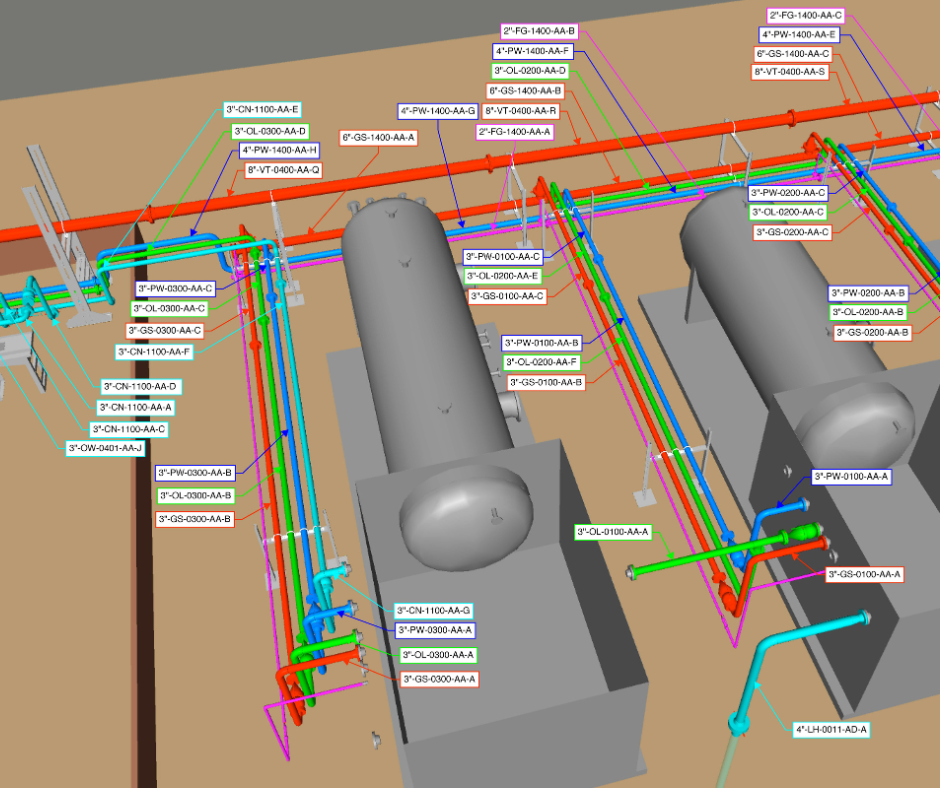Click the 3"-CN-1100-AA-G pipe tag
Image resolution: width=940 pixels, height=788 pixels.
[x=433, y=610]
